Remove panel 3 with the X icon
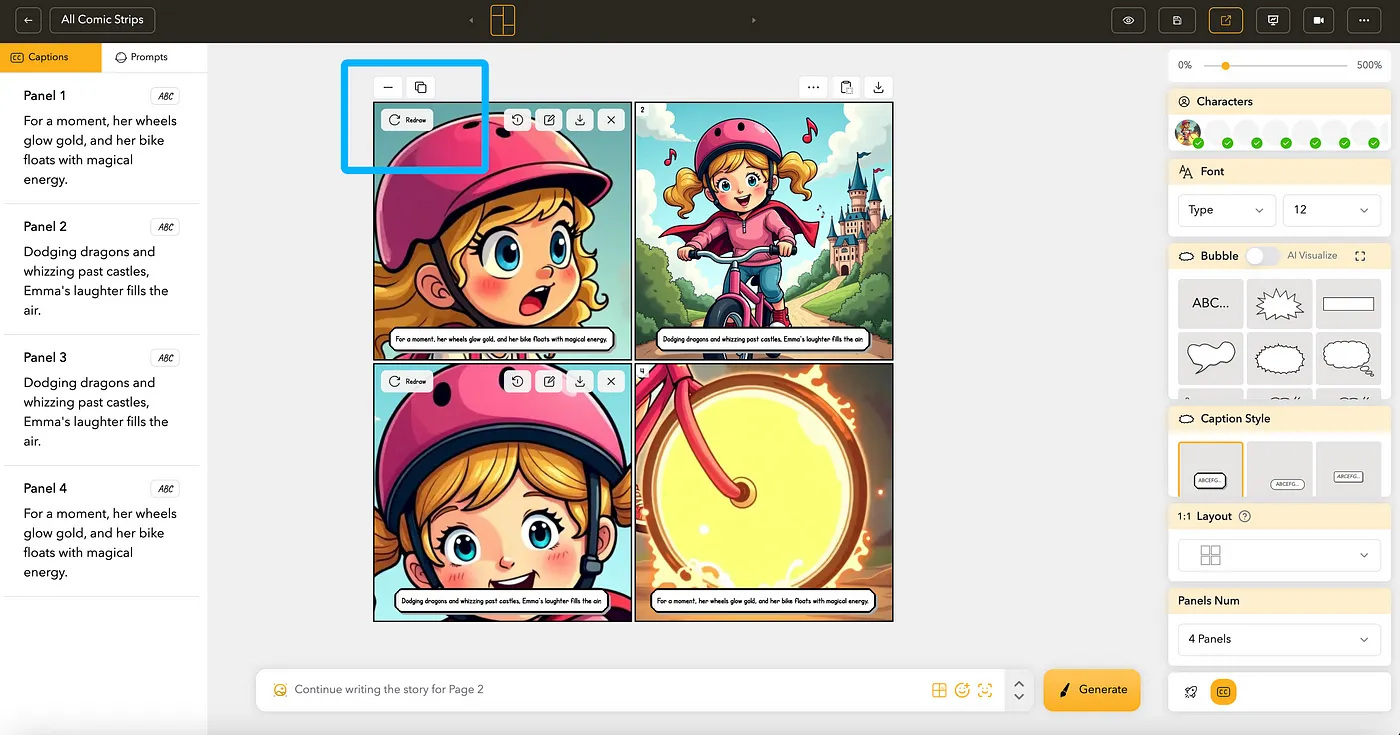The image size is (1400, 735). tap(611, 381)
